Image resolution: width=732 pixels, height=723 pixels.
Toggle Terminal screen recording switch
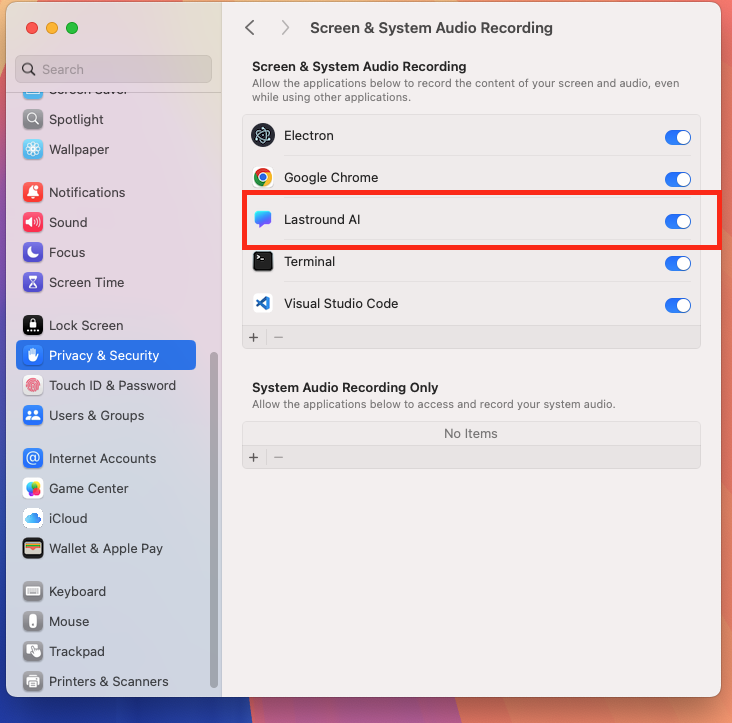coord(678,263)
